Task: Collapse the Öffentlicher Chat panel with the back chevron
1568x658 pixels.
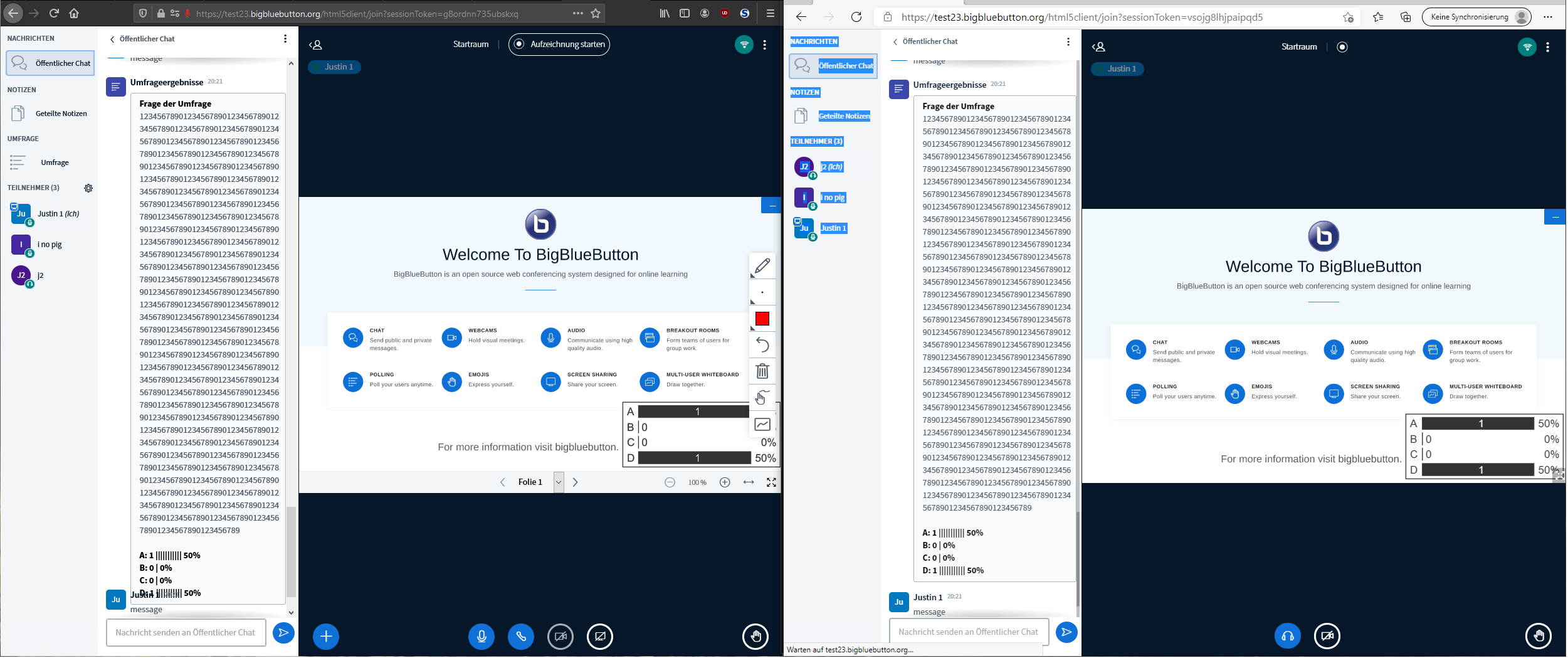Action: (x=112, y=39)
